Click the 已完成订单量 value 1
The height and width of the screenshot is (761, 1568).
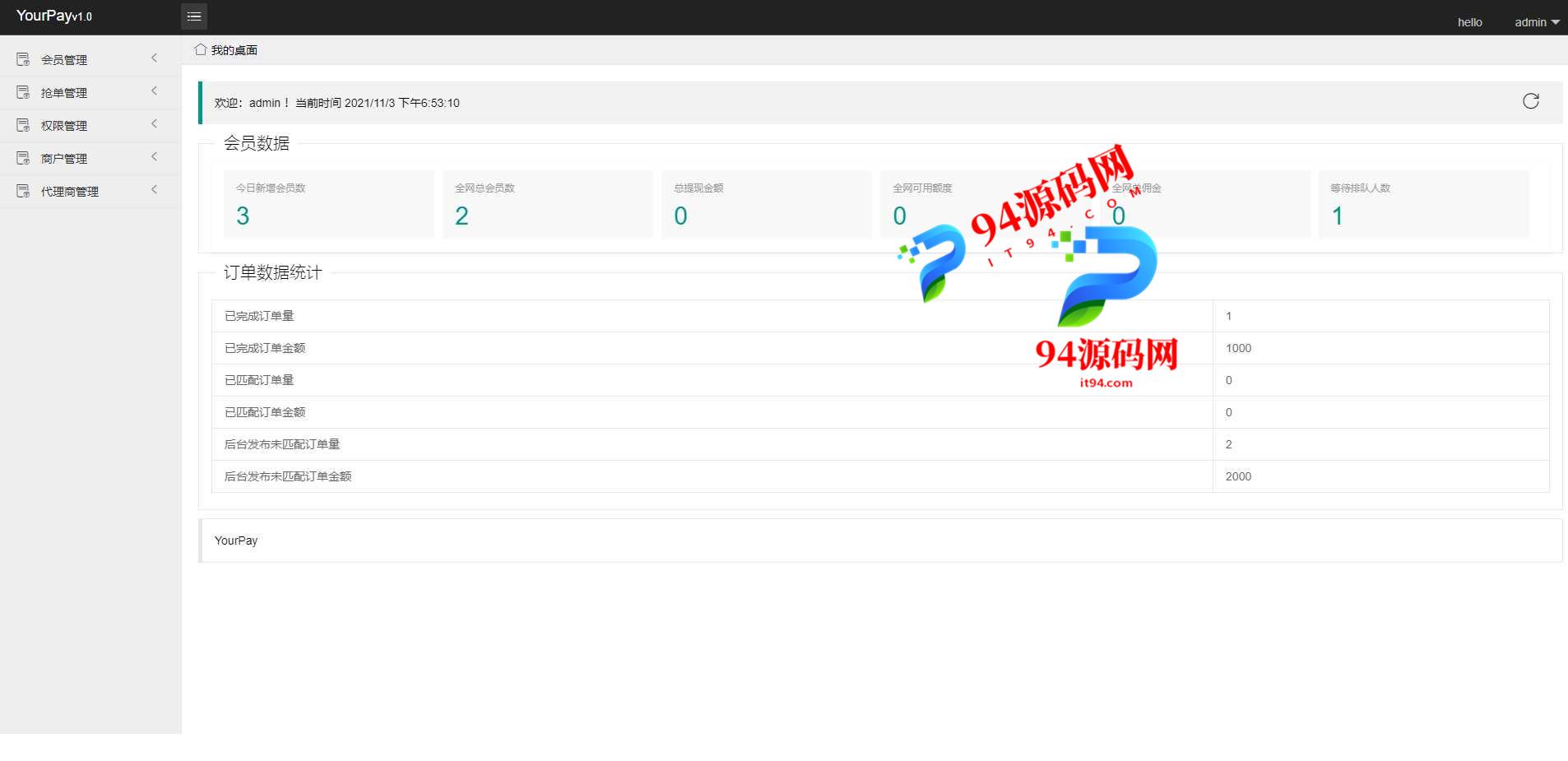coord(1228,316)
